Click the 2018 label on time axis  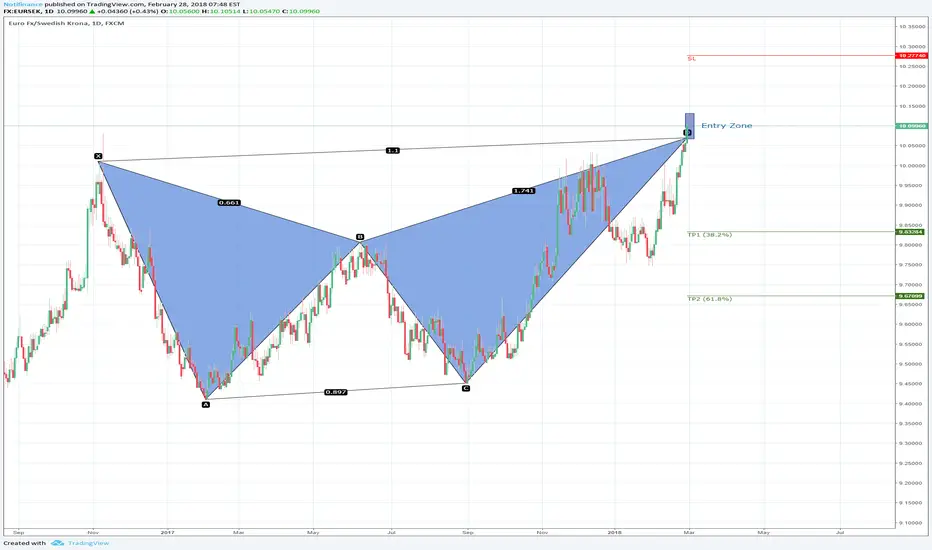[x=615, y=533]
